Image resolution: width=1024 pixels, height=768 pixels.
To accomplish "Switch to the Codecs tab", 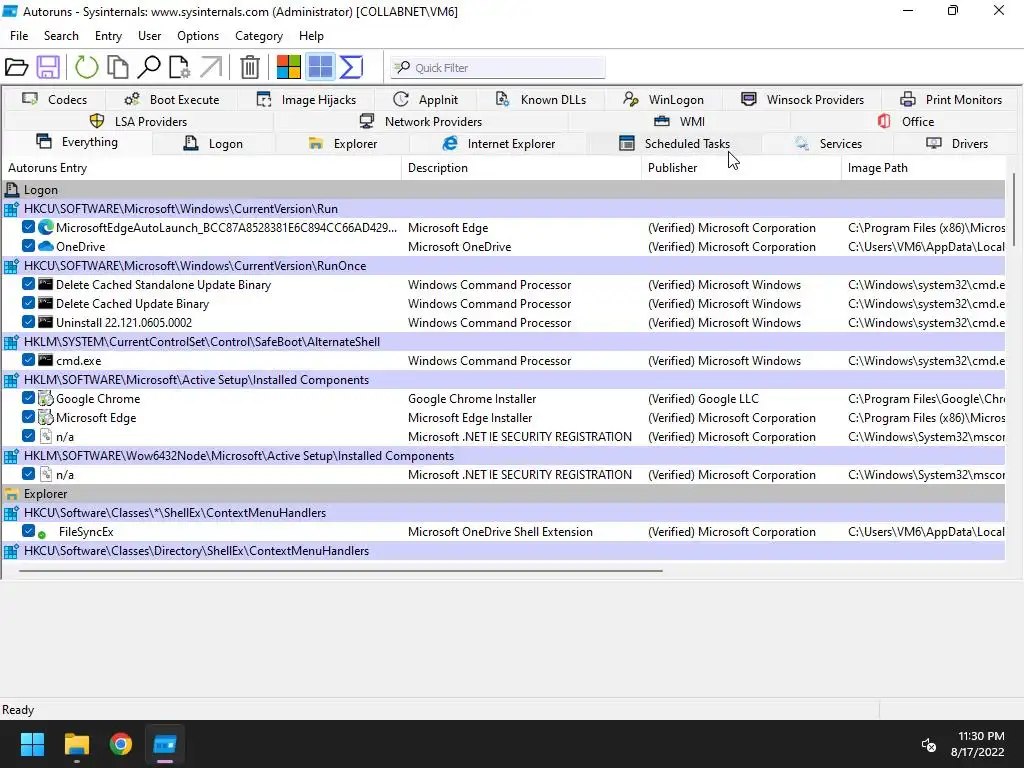I will pos(54,99).
